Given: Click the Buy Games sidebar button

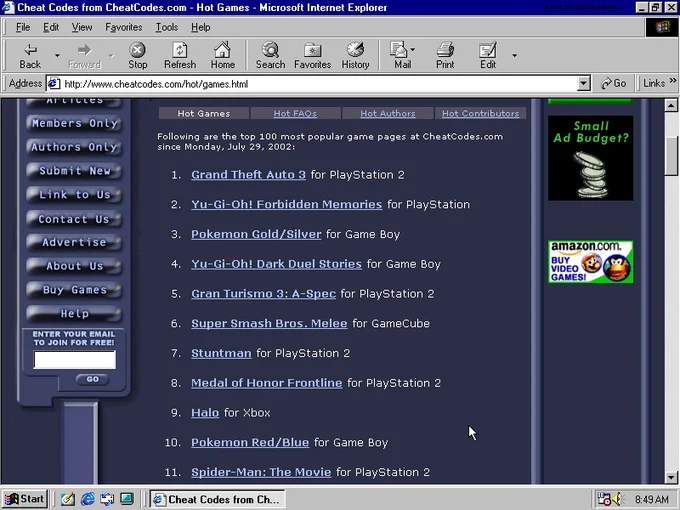Looking at the screenshot, I should coord(74,290).
